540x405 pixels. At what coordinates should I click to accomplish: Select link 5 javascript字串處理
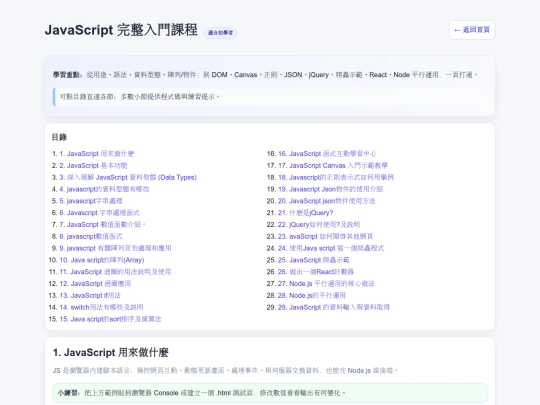click(91, 201)
